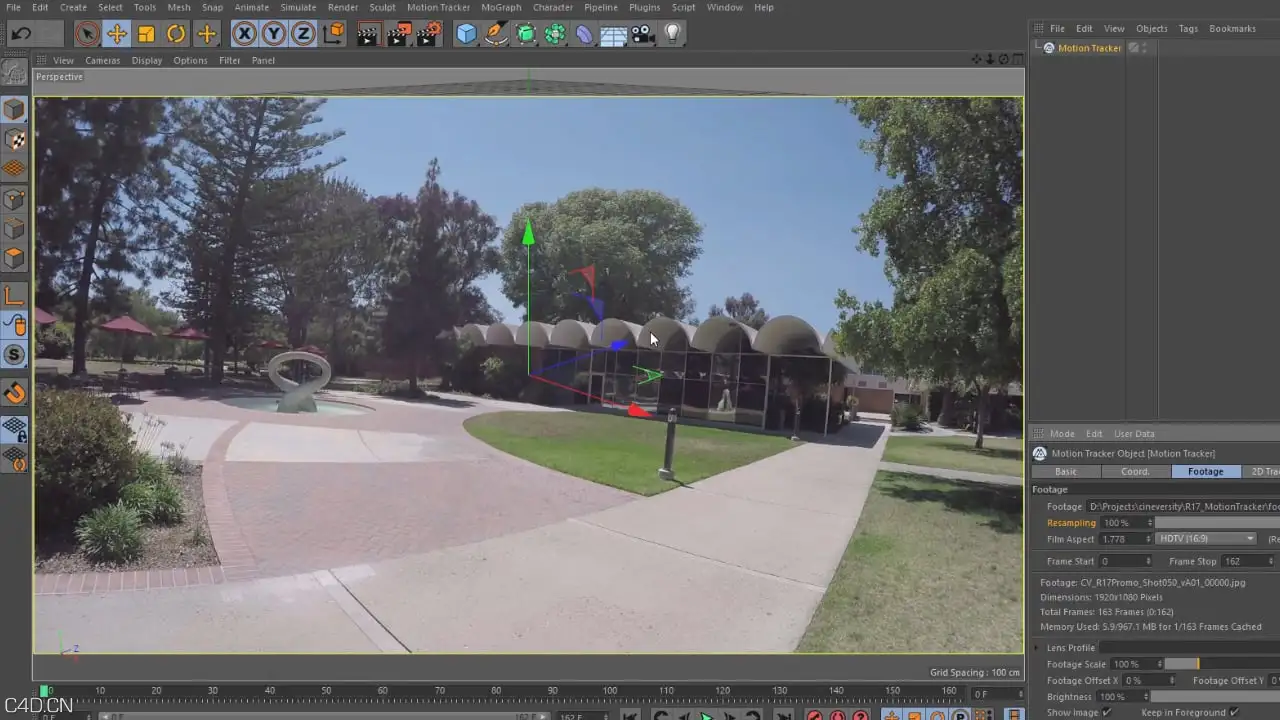Click the Bend deformer icon
The image size is (1280, 720).
click(585, 34)
